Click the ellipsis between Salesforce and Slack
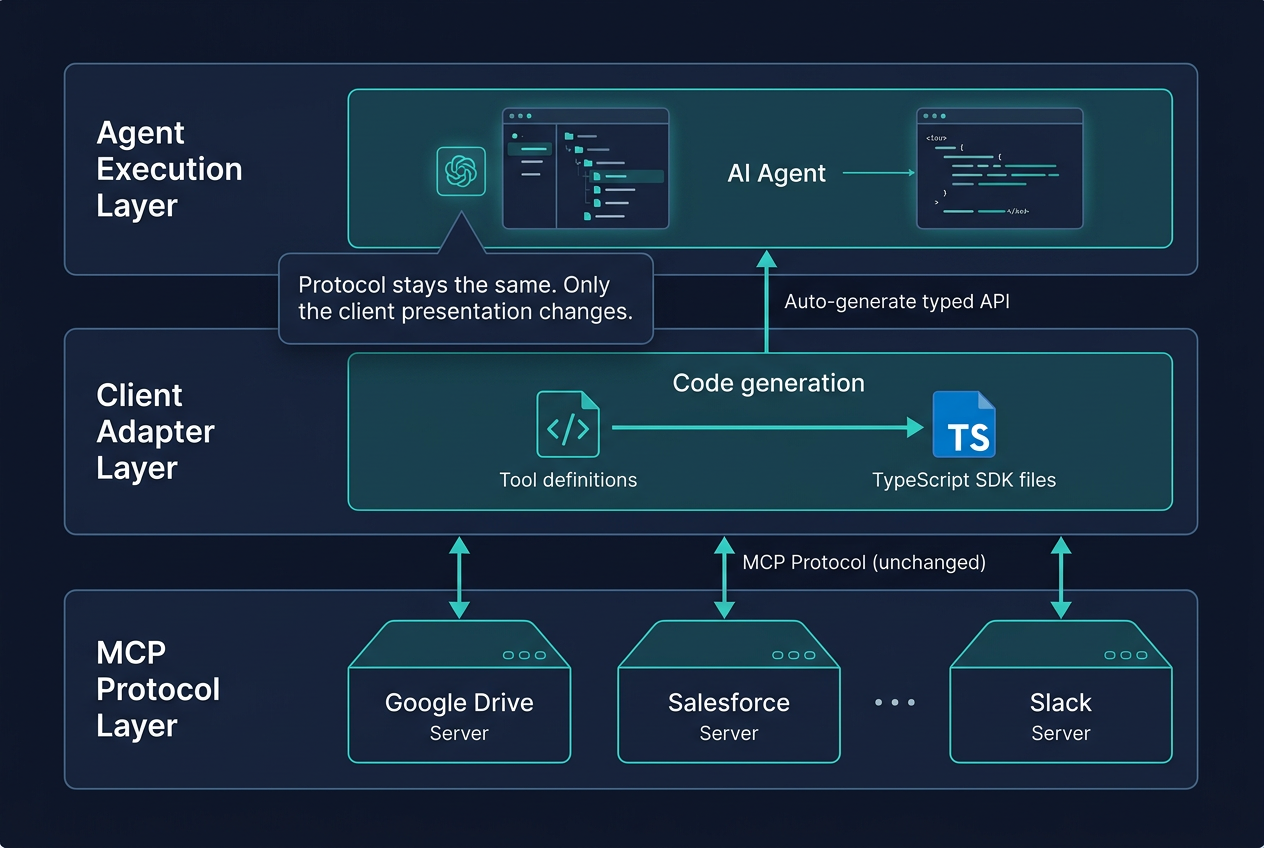 point(895,703)
